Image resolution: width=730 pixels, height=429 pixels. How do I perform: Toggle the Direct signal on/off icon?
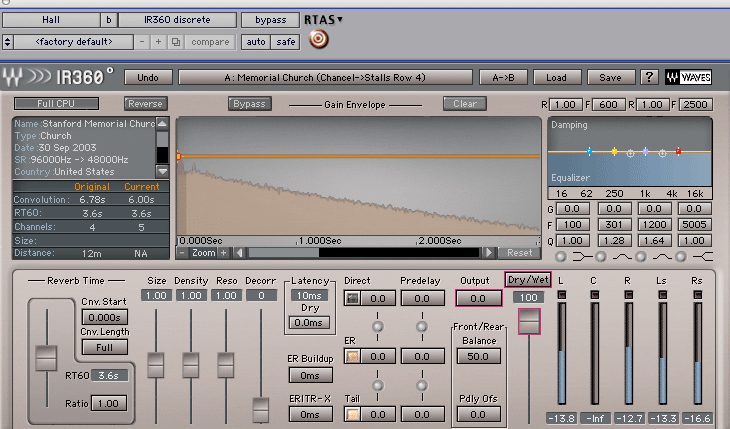pos(353,298)
